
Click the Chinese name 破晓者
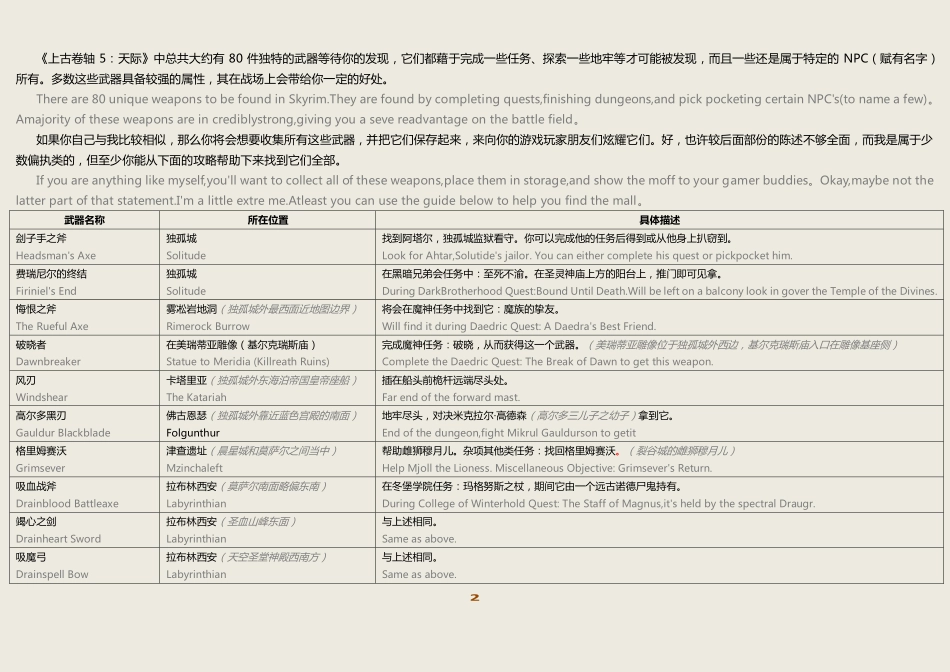31,345
